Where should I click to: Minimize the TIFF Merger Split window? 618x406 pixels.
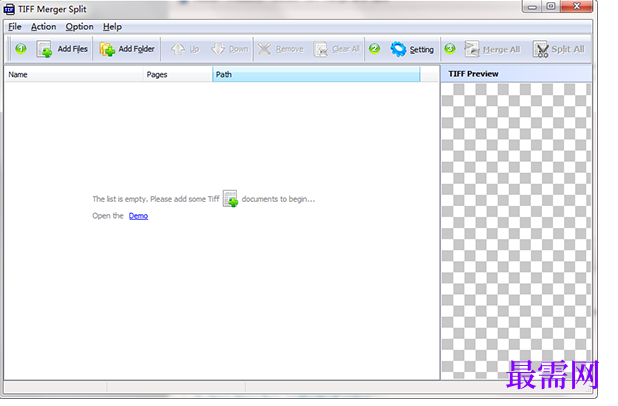[532, 7]
